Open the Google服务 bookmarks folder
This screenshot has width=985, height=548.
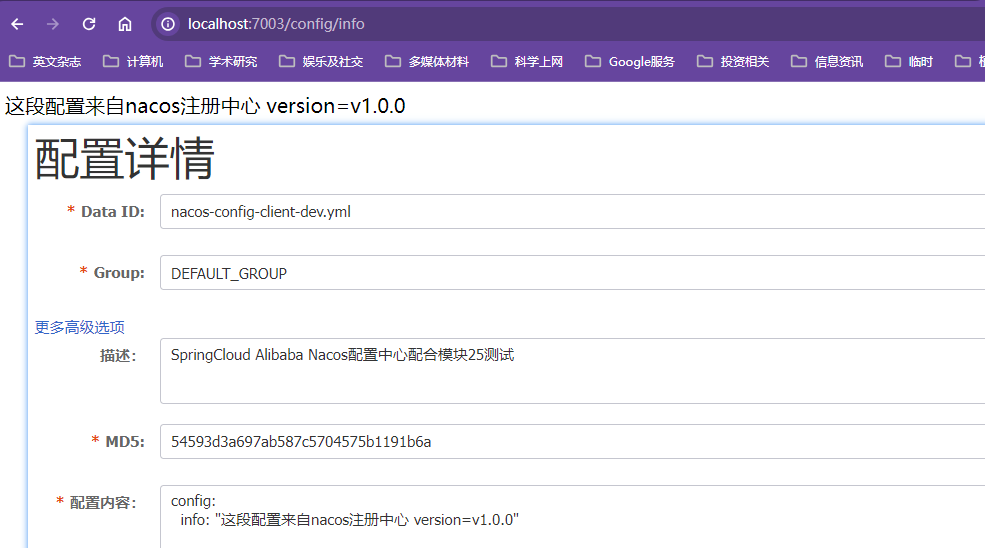click(630, 62)
